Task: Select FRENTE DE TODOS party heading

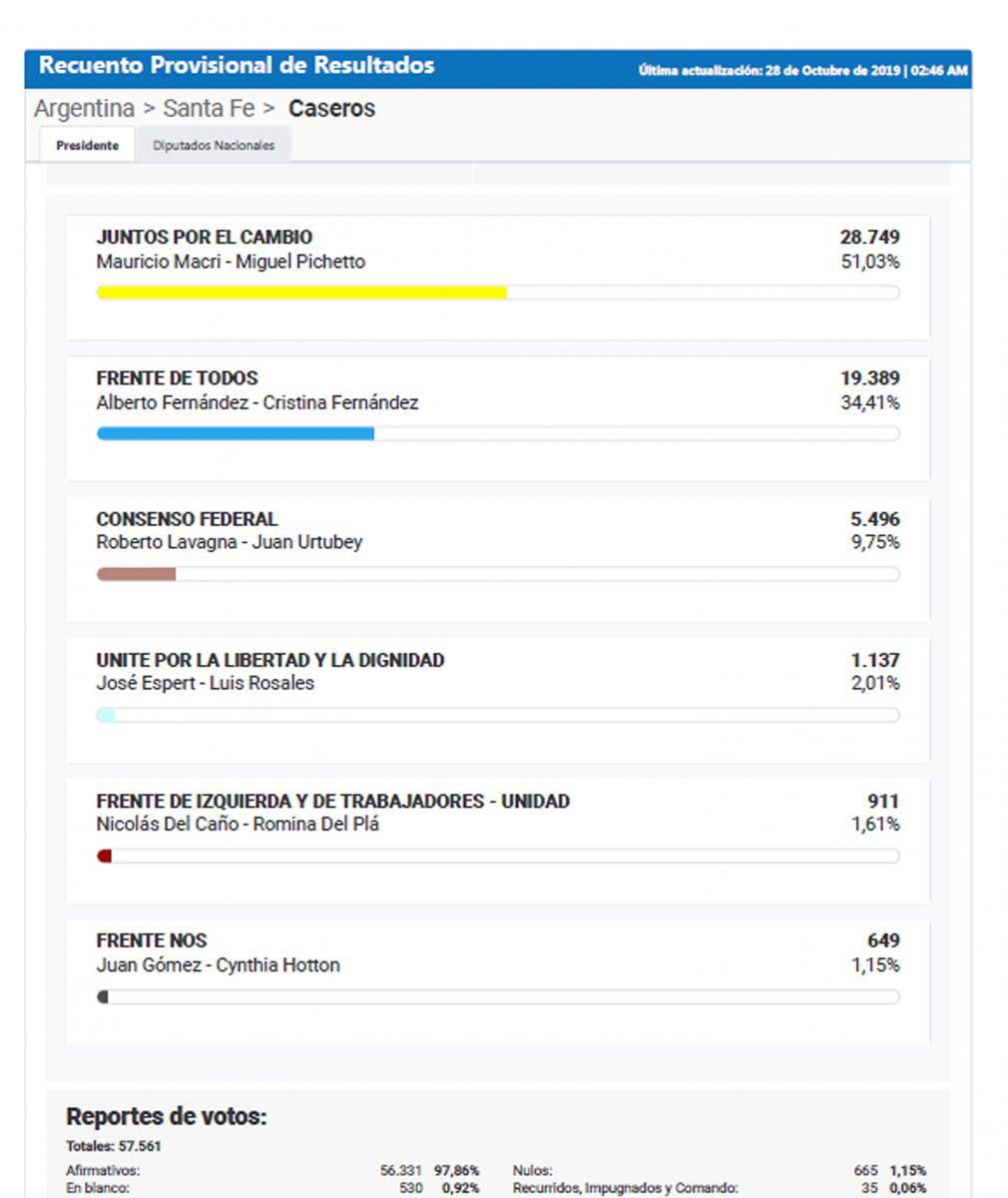Action: click(177, 378)
